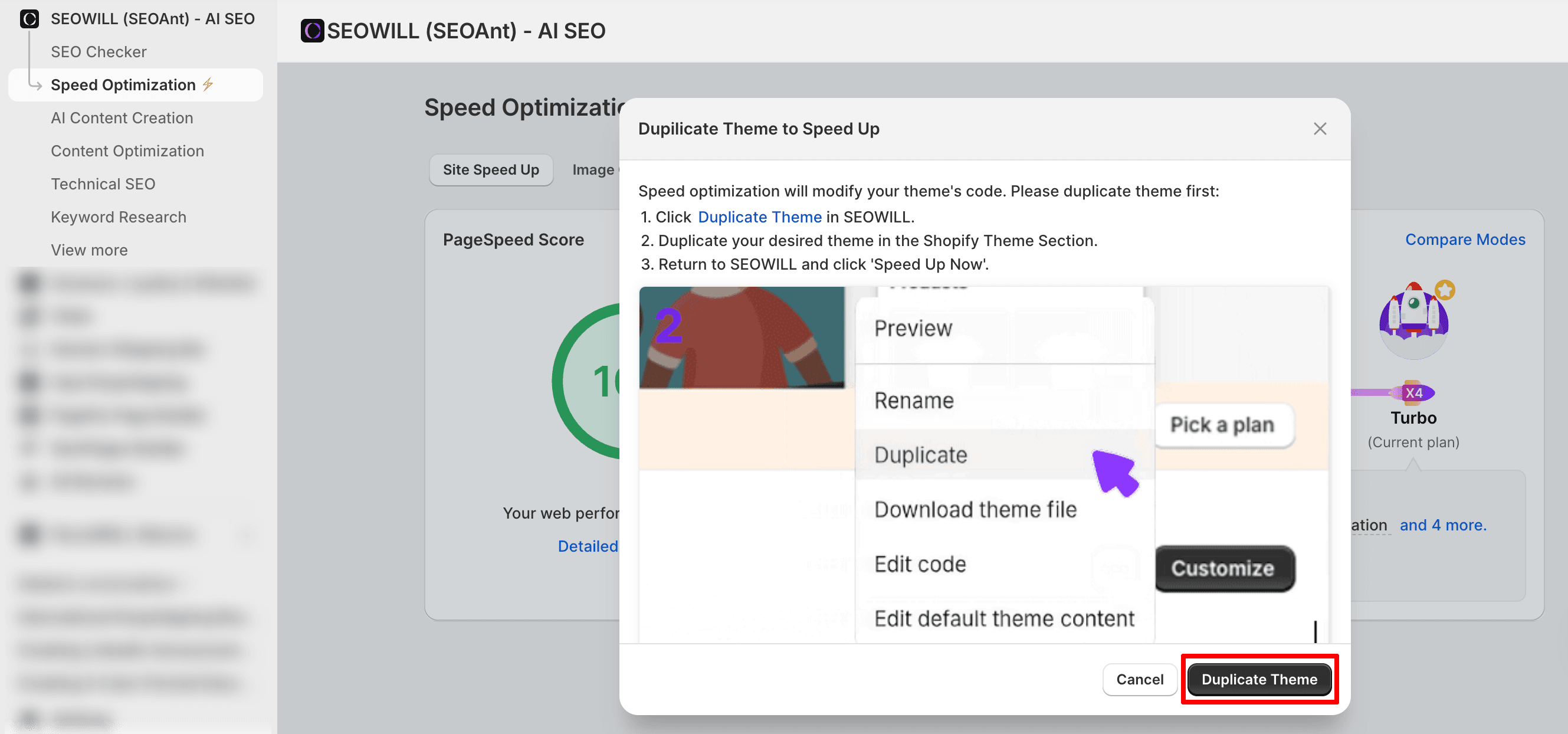The image size is (1568, 734).
Task: Follow the Duplicate Theme link in step 1
Action: 759,217
